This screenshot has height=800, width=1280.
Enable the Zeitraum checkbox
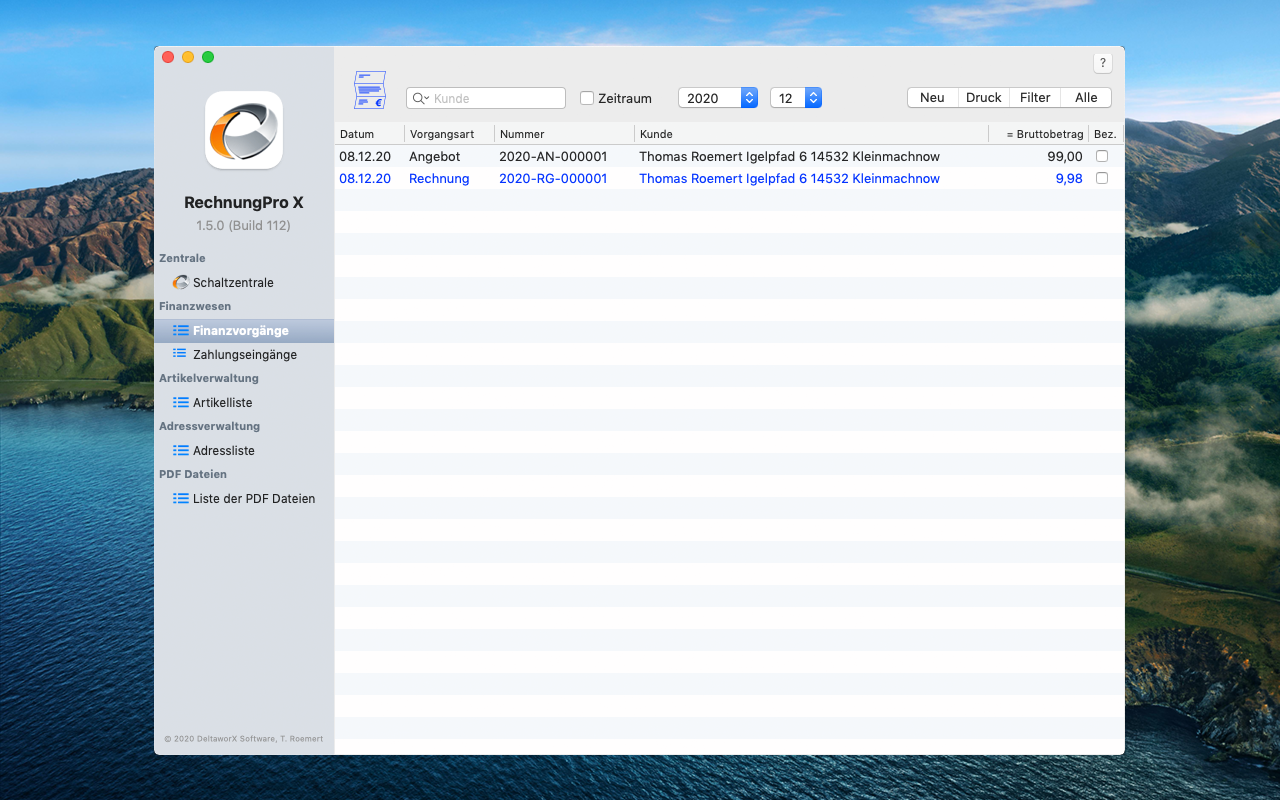(x=587, y=98)
